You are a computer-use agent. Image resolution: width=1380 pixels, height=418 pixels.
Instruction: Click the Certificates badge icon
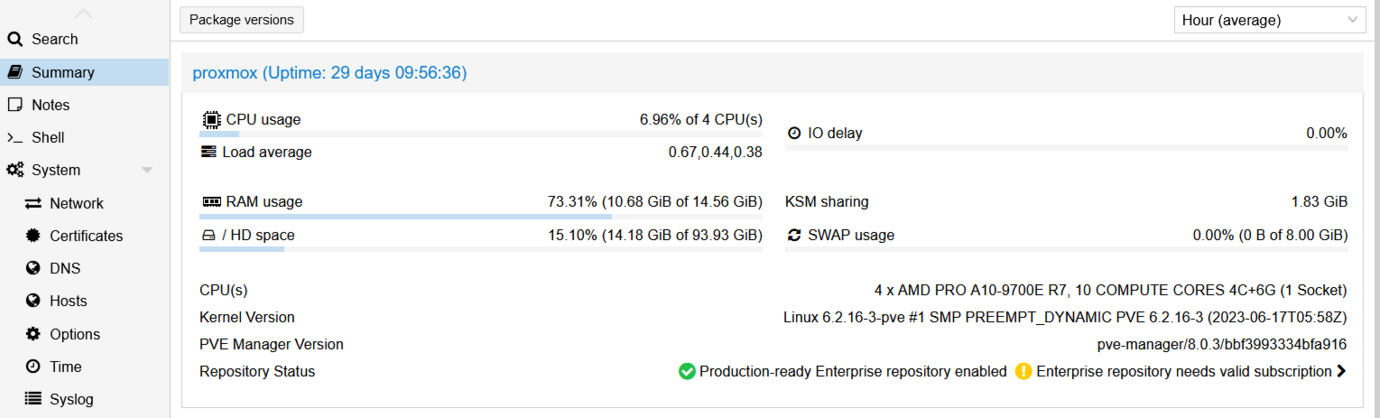pos(33,236)
